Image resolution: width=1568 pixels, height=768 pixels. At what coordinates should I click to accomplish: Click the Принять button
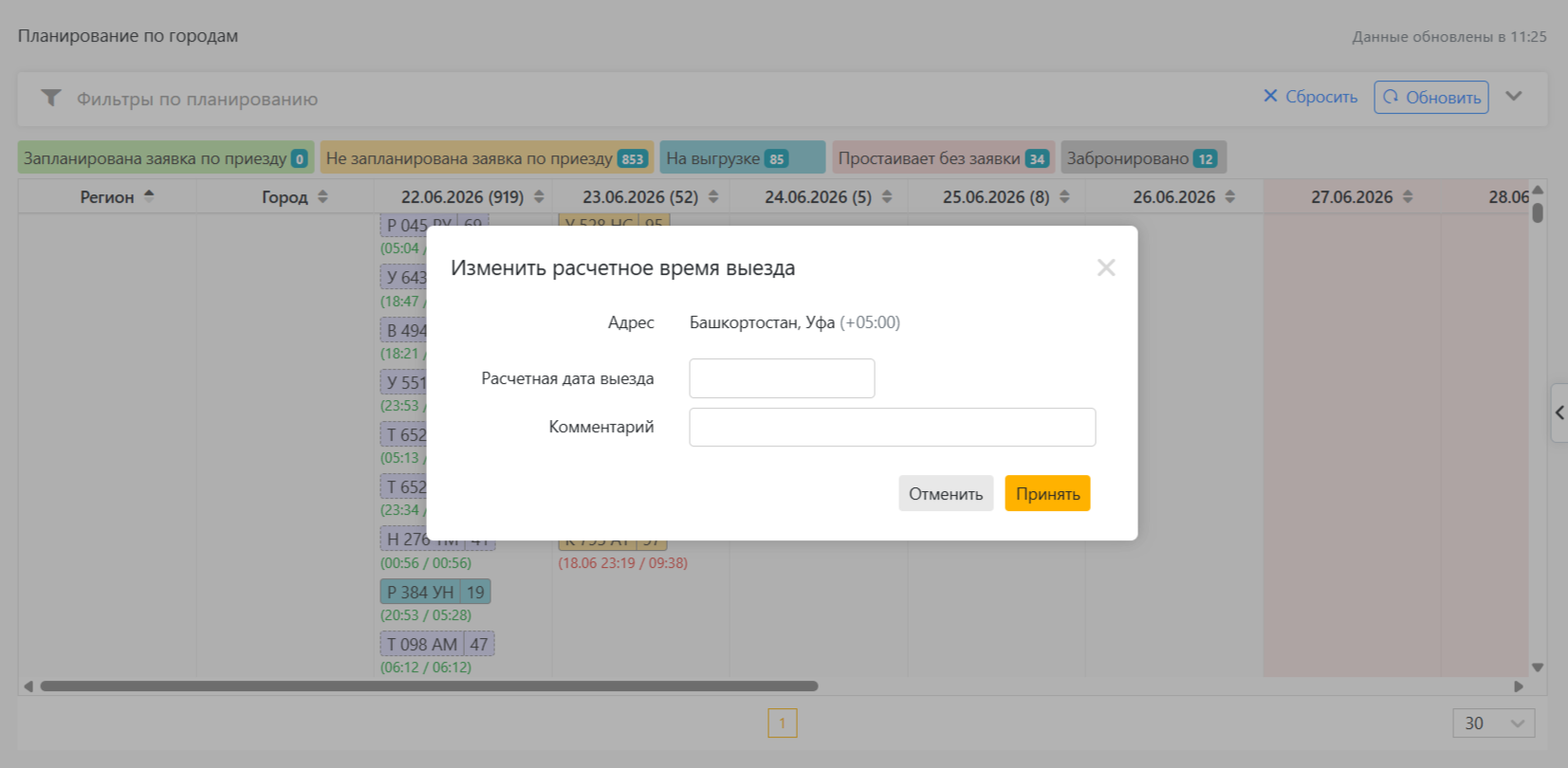[1047, 493]
